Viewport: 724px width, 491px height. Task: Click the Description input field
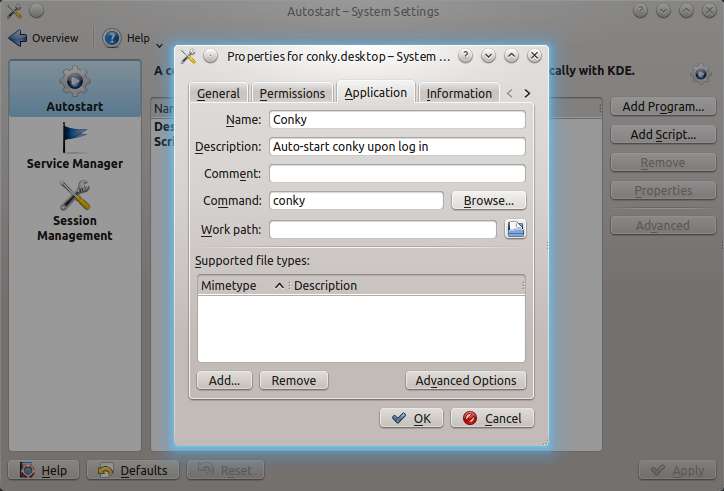397,146
